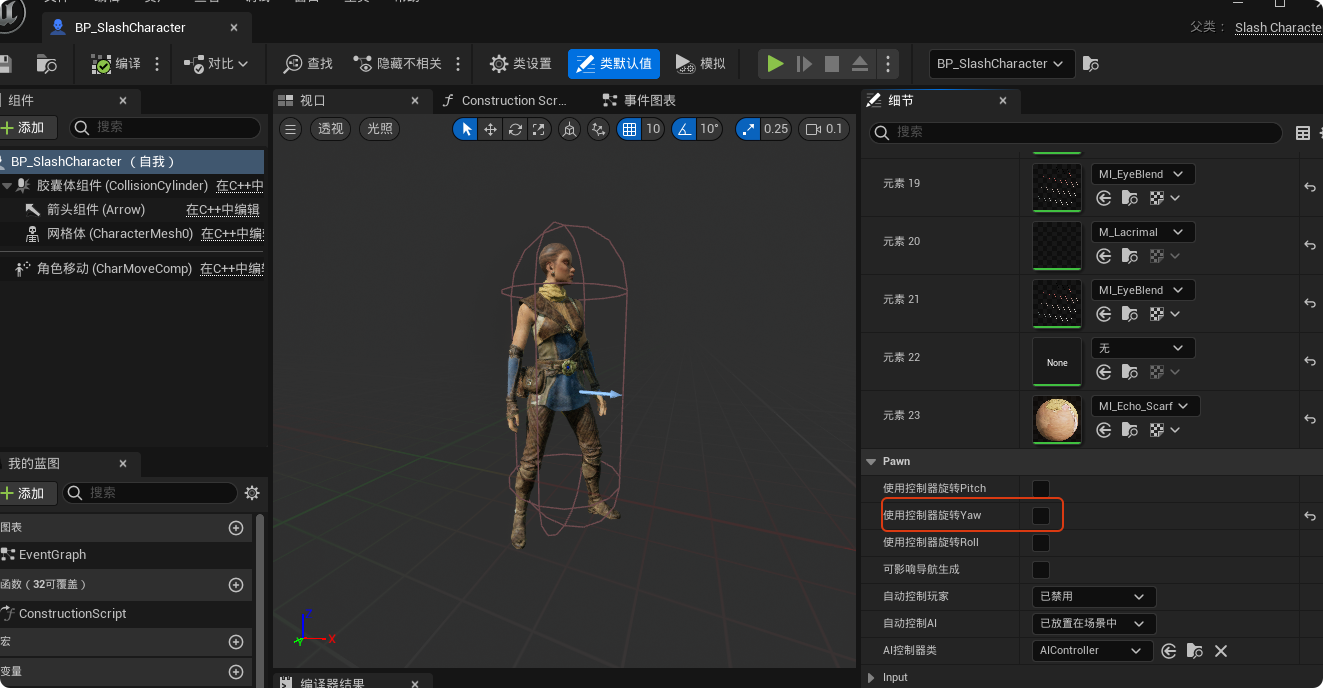Switch to the Event Graph (事件图表) tab
Screen dimensions: 1323x688
[640, 100]
